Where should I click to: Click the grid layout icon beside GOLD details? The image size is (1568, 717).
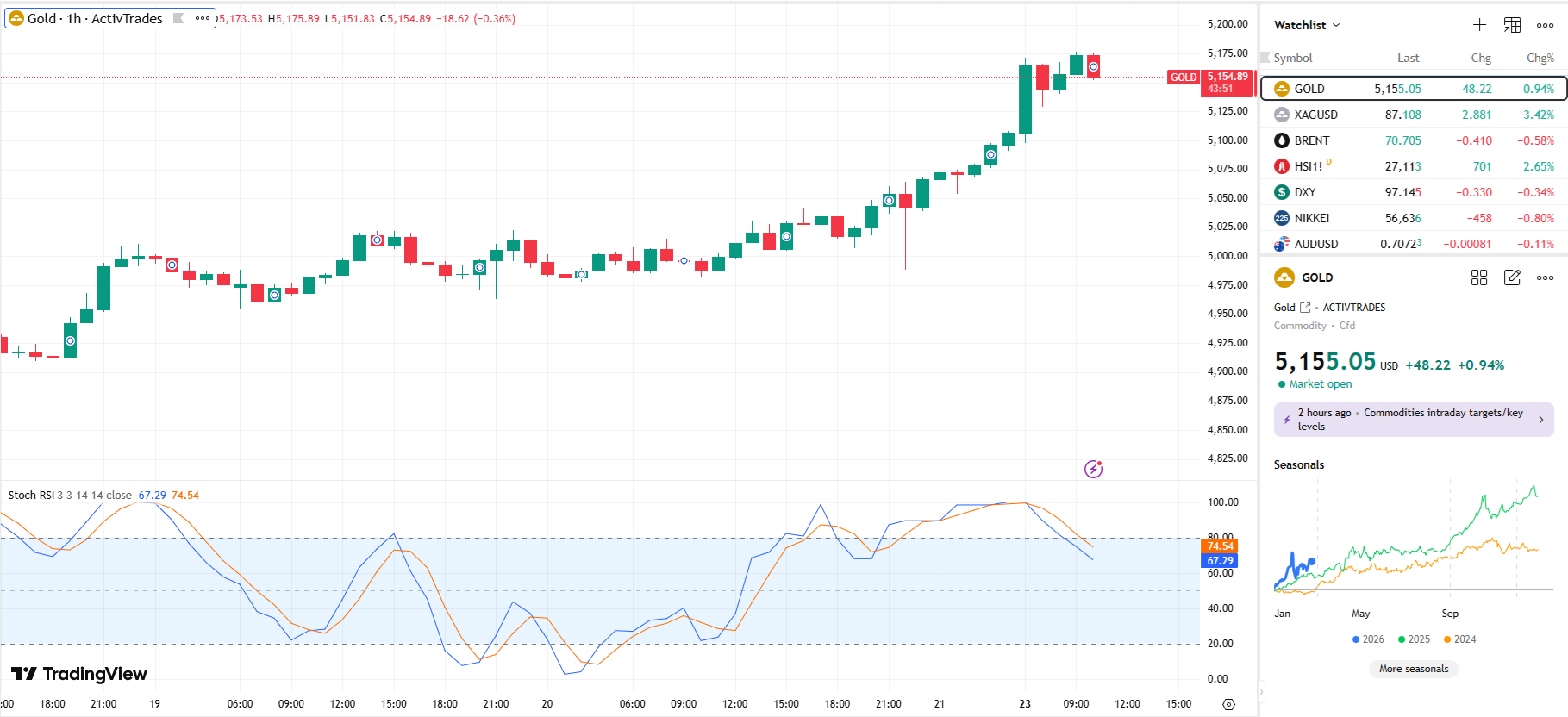(x=1479, y=277)
